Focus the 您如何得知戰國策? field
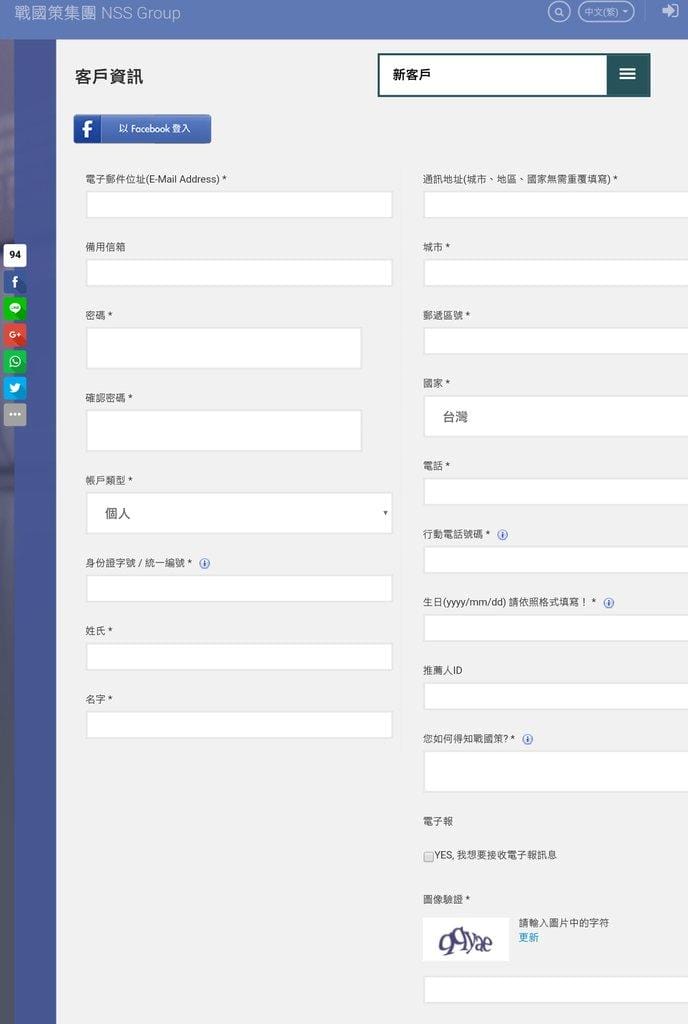The width and height of the screenshot is (688, 1024). (556, 771)
